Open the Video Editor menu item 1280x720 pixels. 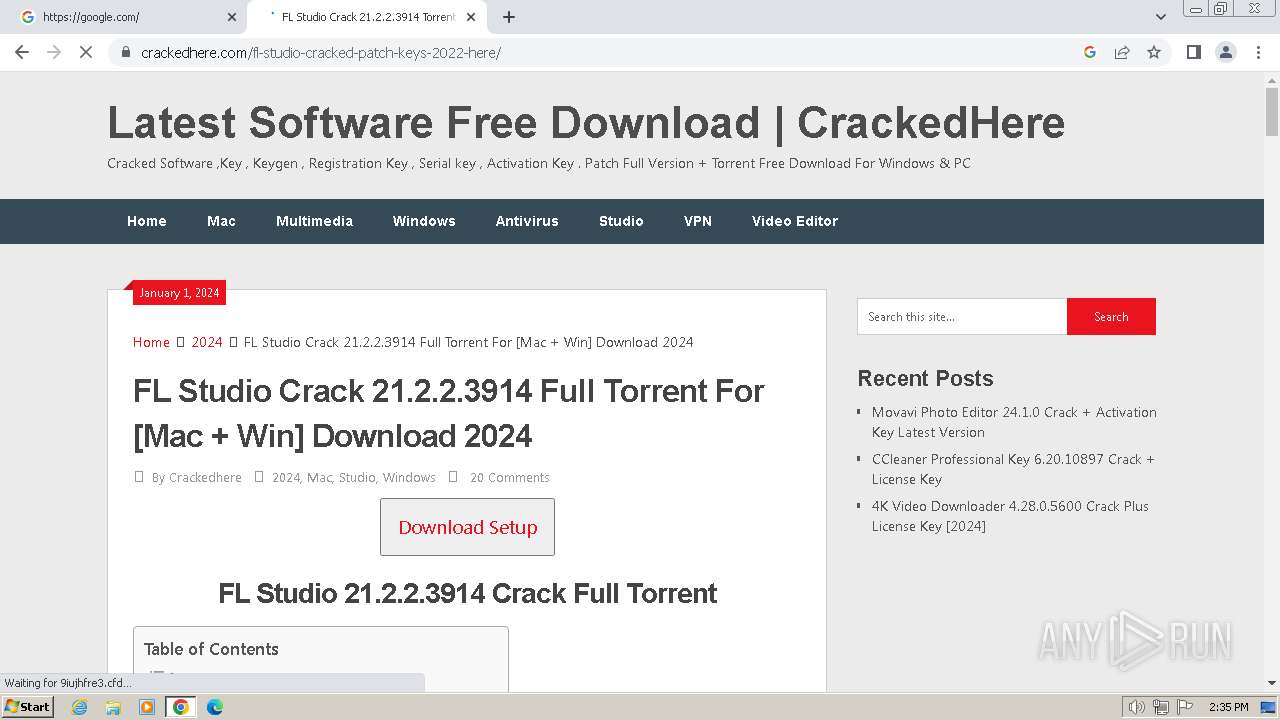795,221
